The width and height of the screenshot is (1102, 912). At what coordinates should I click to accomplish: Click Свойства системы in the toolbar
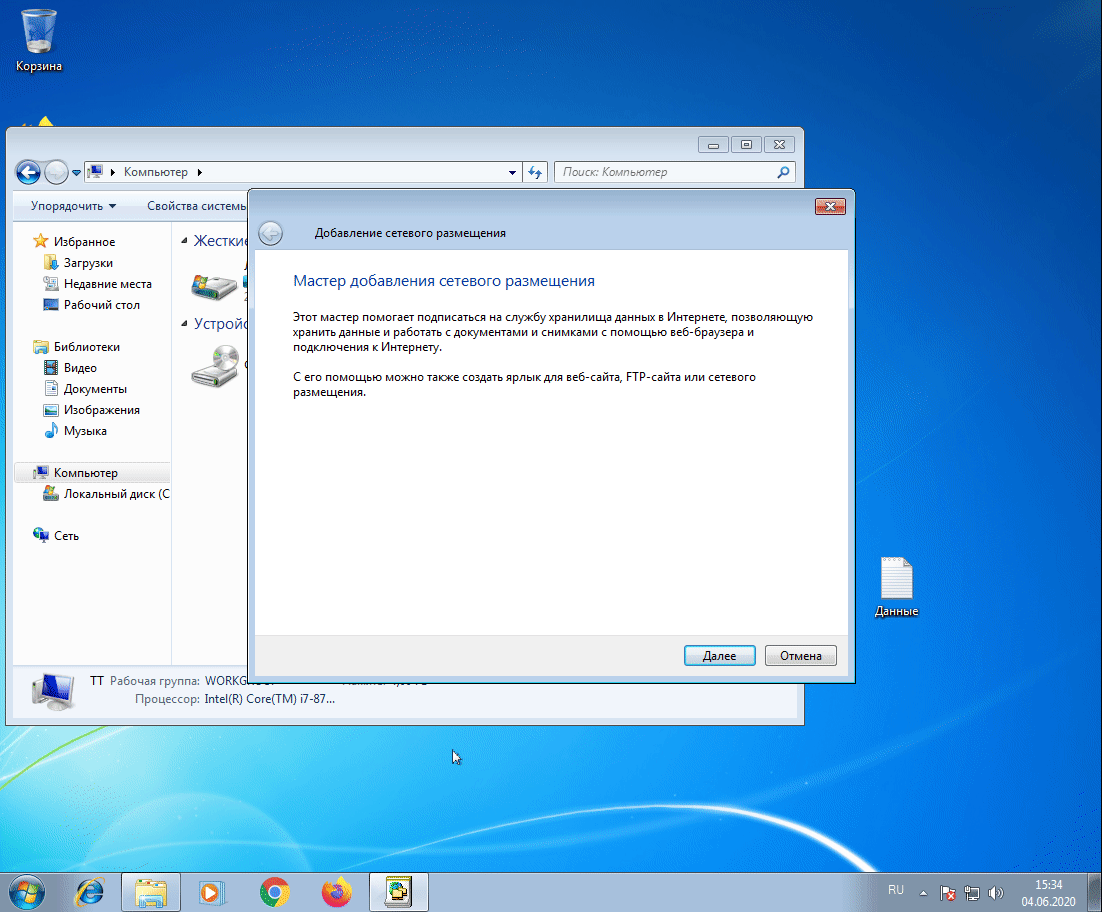(x=196, y=206)
